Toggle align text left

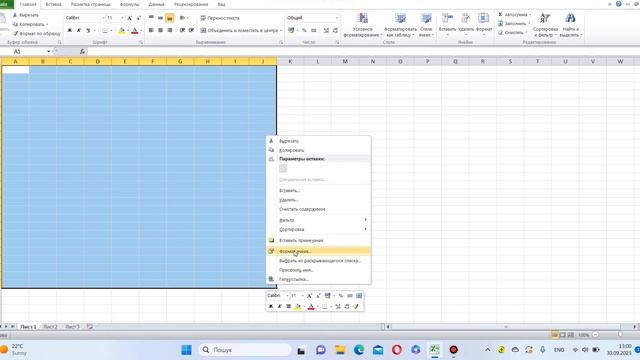tap(151, 30)
